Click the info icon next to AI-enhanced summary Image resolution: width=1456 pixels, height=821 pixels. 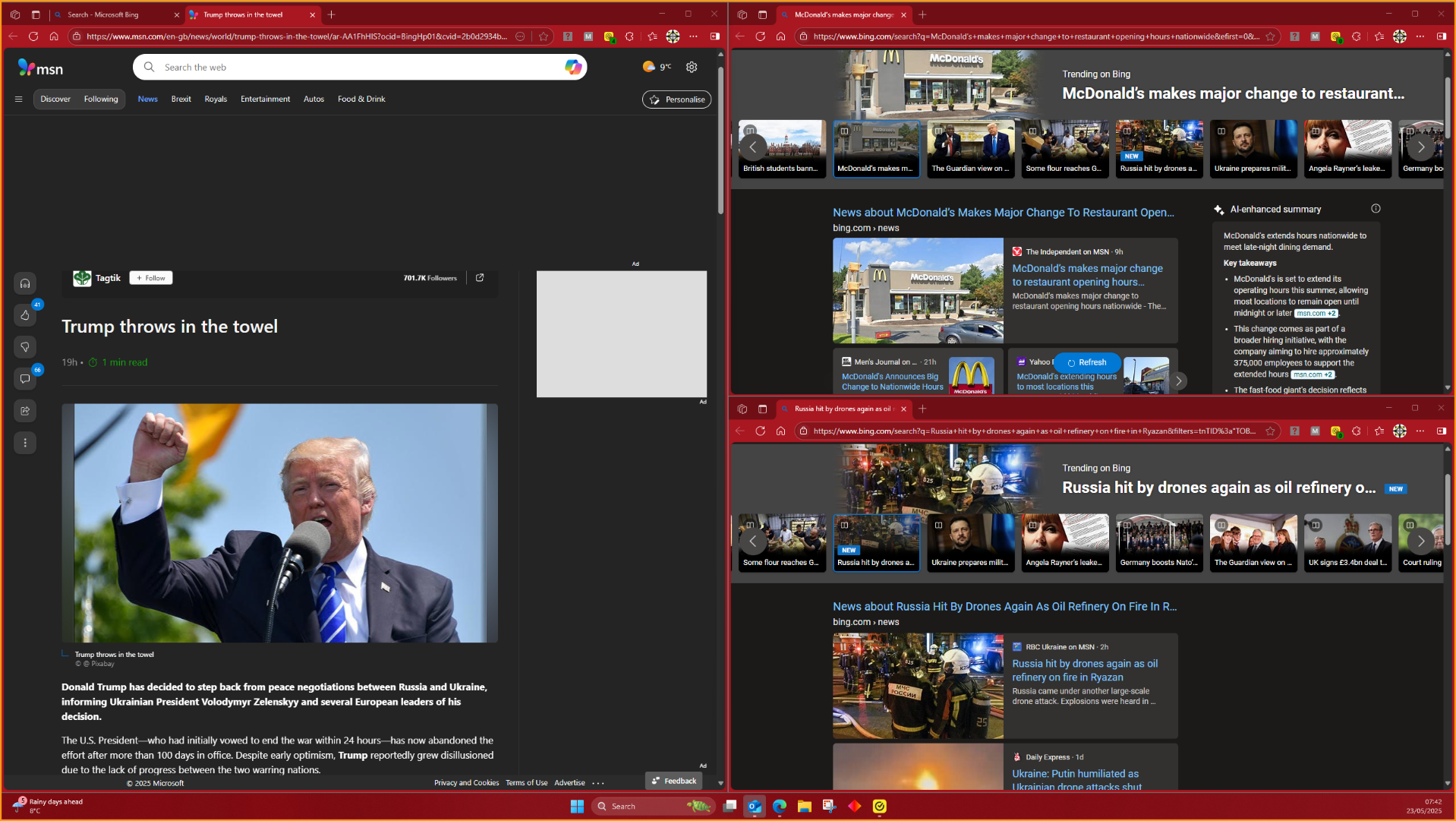pyautogui.click(x=1376, y=209)
